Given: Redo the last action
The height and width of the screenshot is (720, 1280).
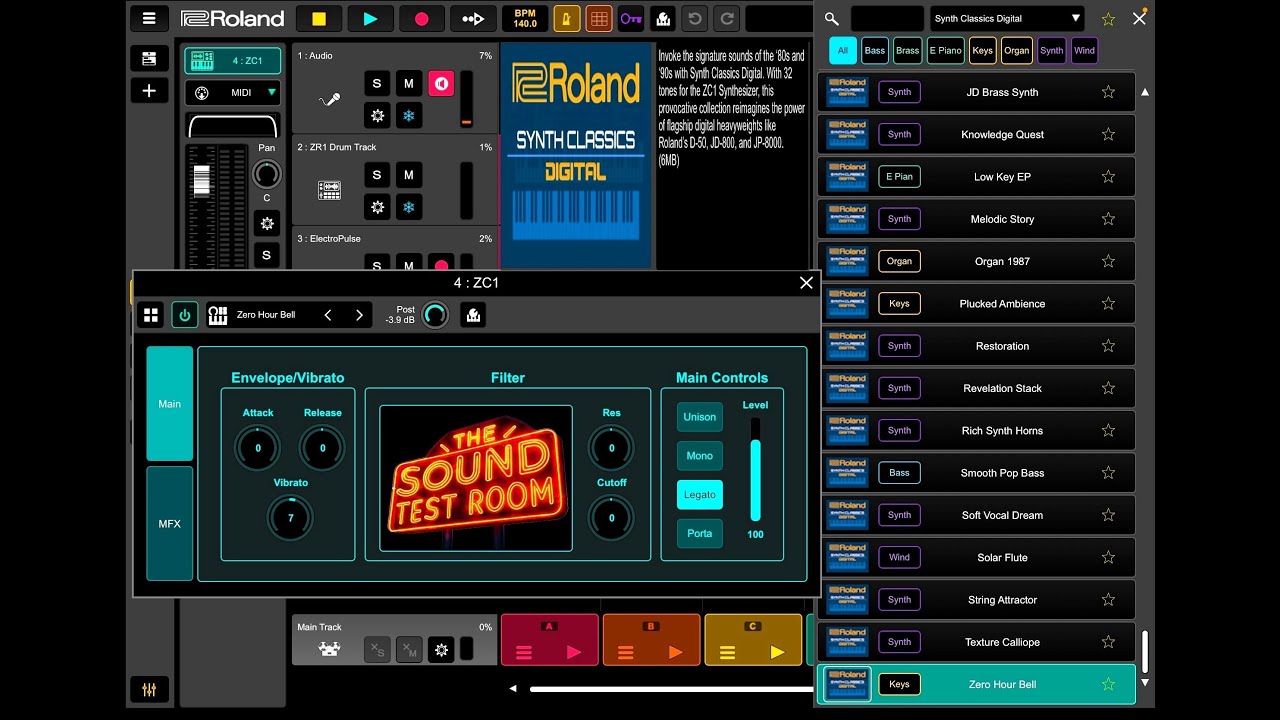Looking at the screenshot, I should click(728, 18).
